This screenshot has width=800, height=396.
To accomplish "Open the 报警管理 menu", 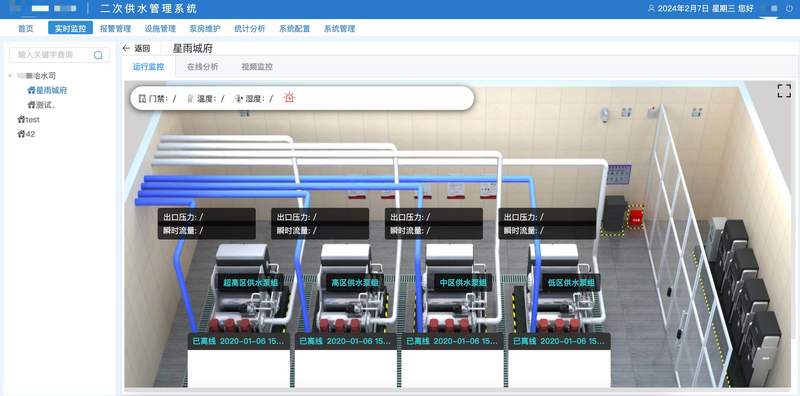I will tap(115, 29).
